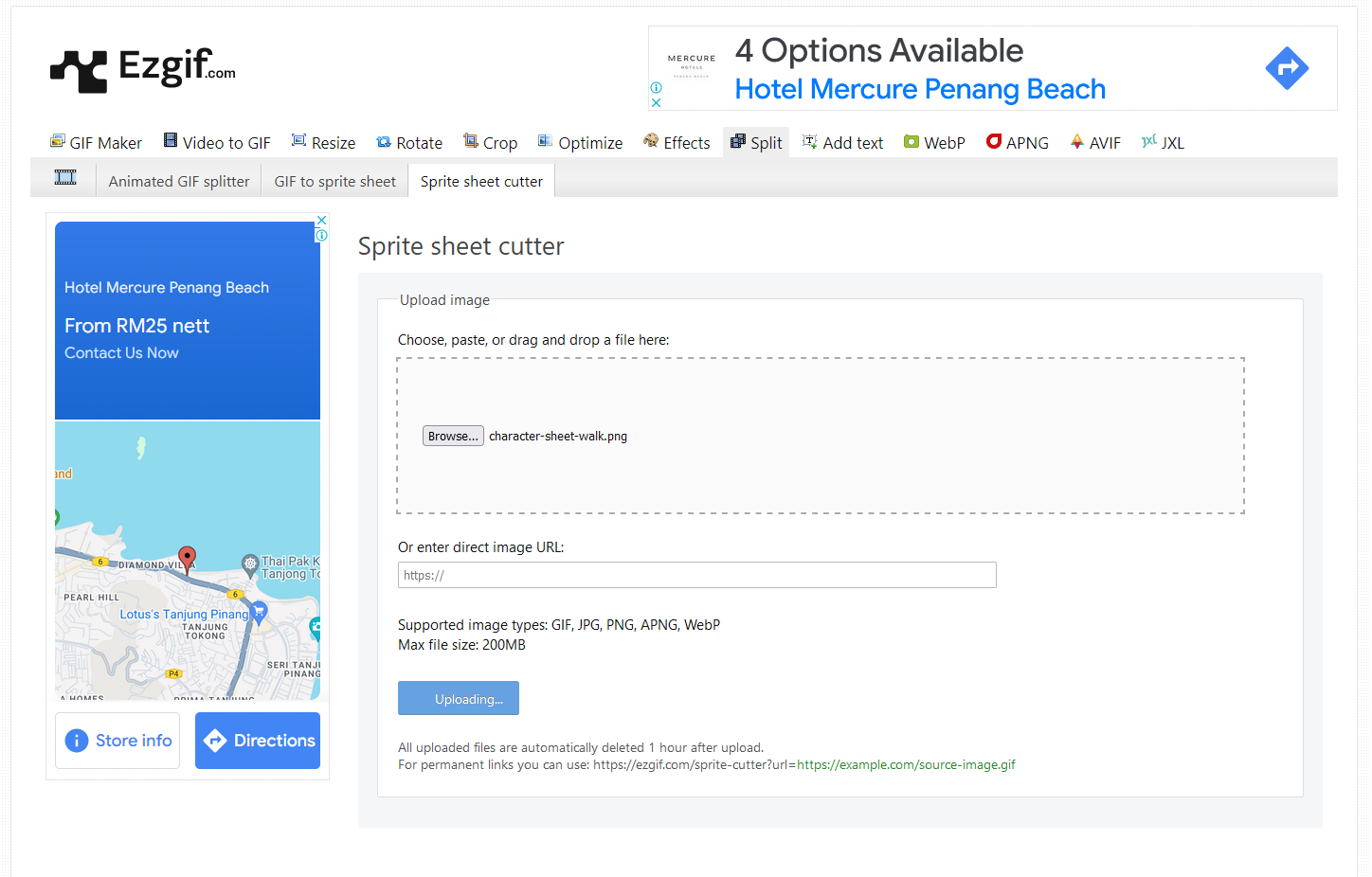Click the Crop tool icon

point(470,140)
